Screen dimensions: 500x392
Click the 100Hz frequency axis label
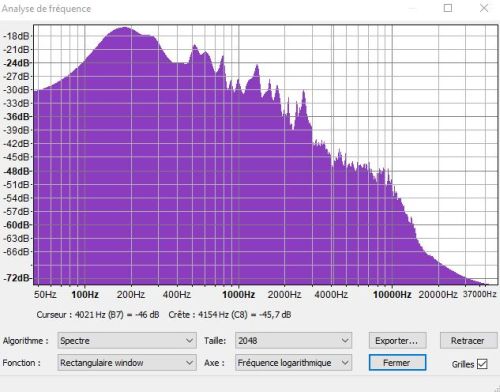click(85, 295)
